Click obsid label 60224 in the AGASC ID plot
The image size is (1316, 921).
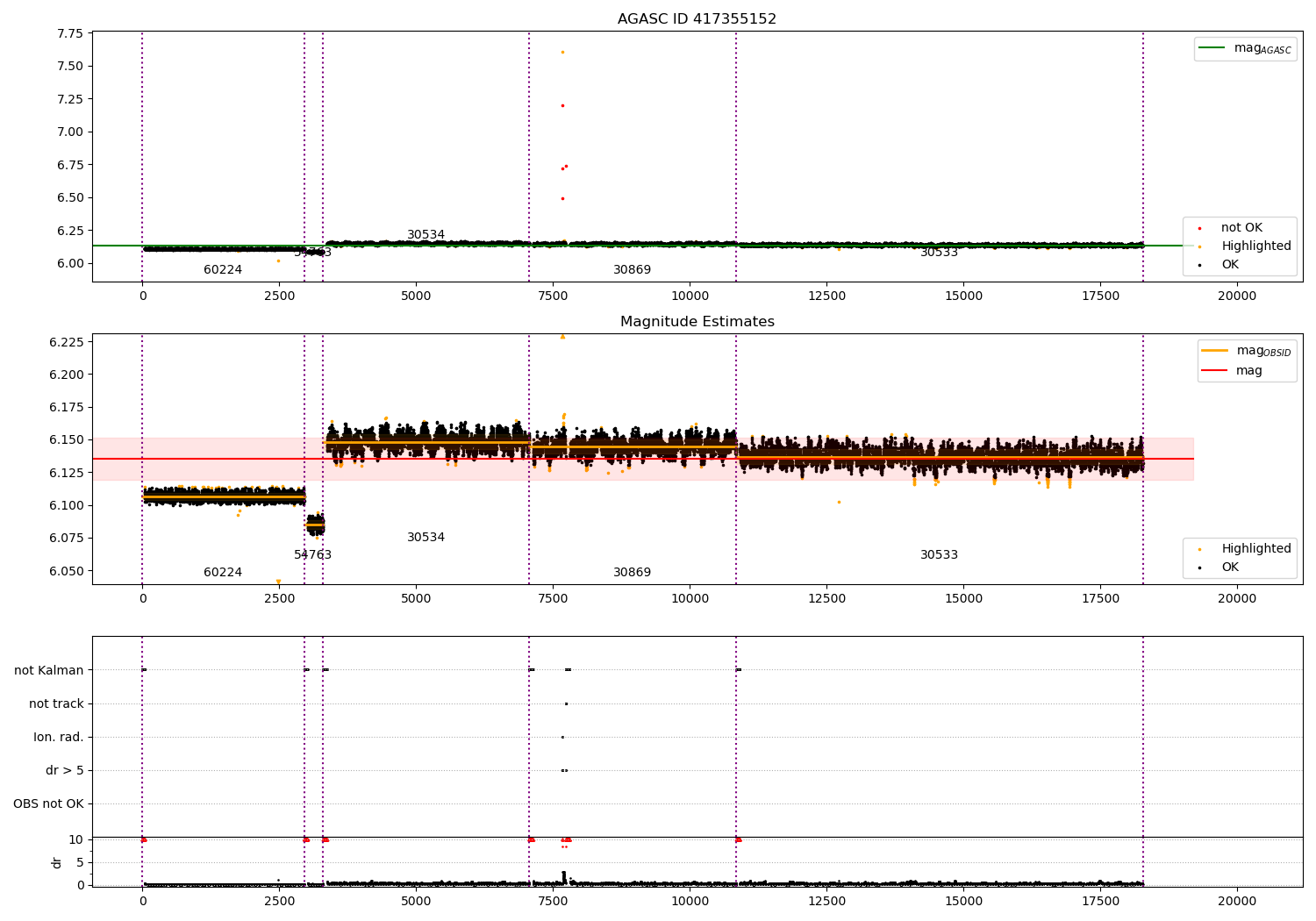click(x=223, y=270)
